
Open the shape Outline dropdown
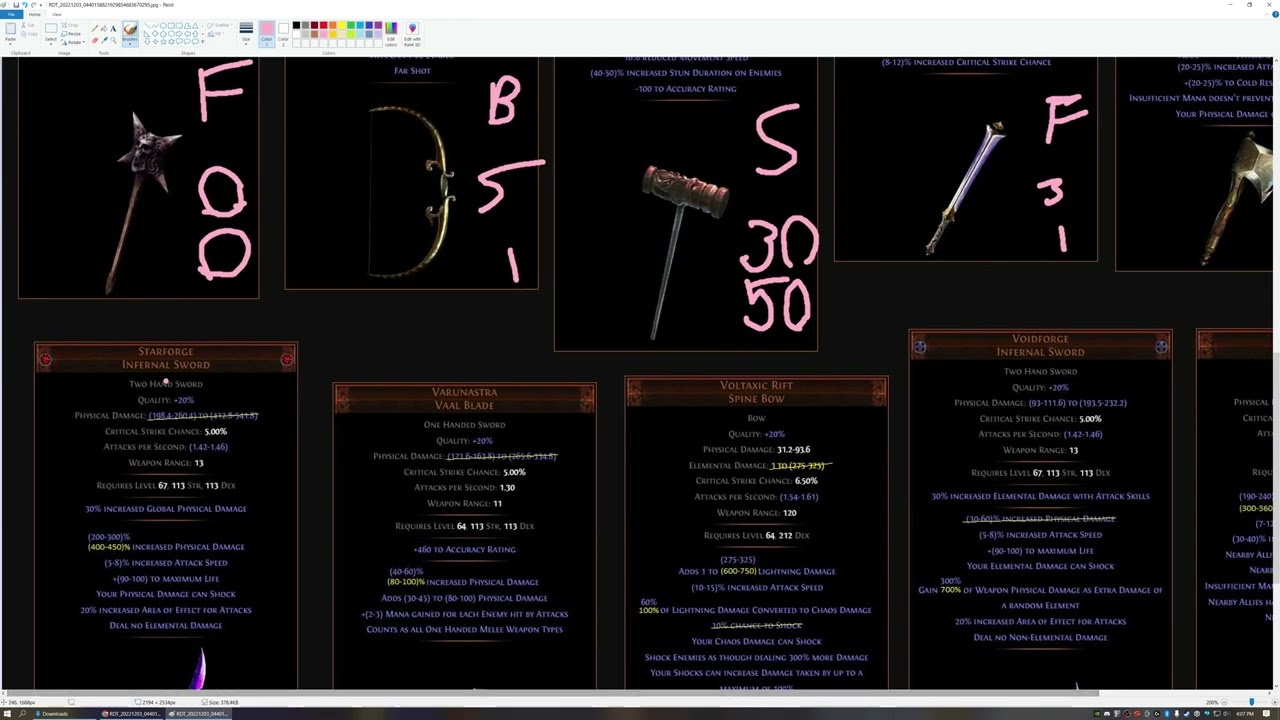pos(220,25)
